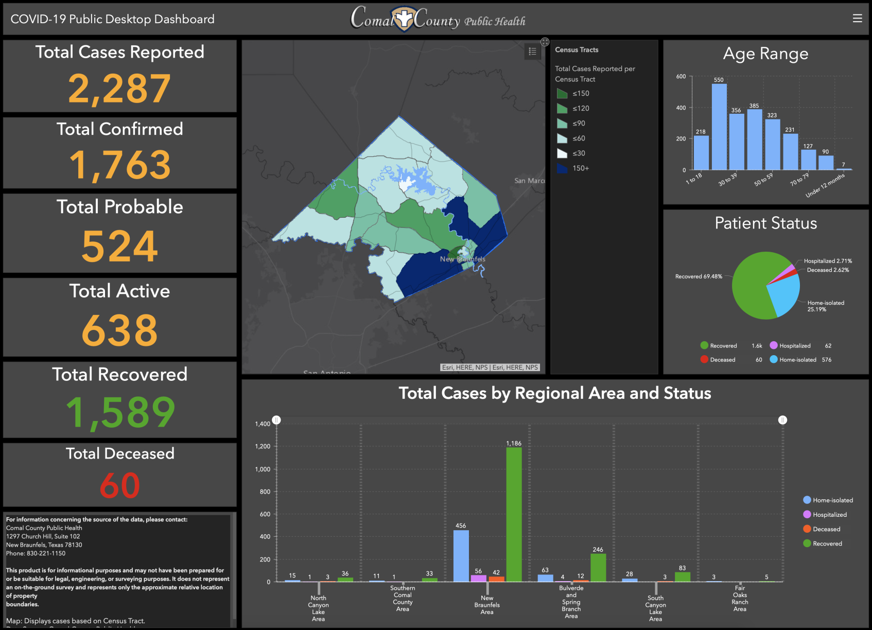Toggle Hospitalized in Patient Status pie legend
Screen dimensions: 872x630
(x=790, y=345)
